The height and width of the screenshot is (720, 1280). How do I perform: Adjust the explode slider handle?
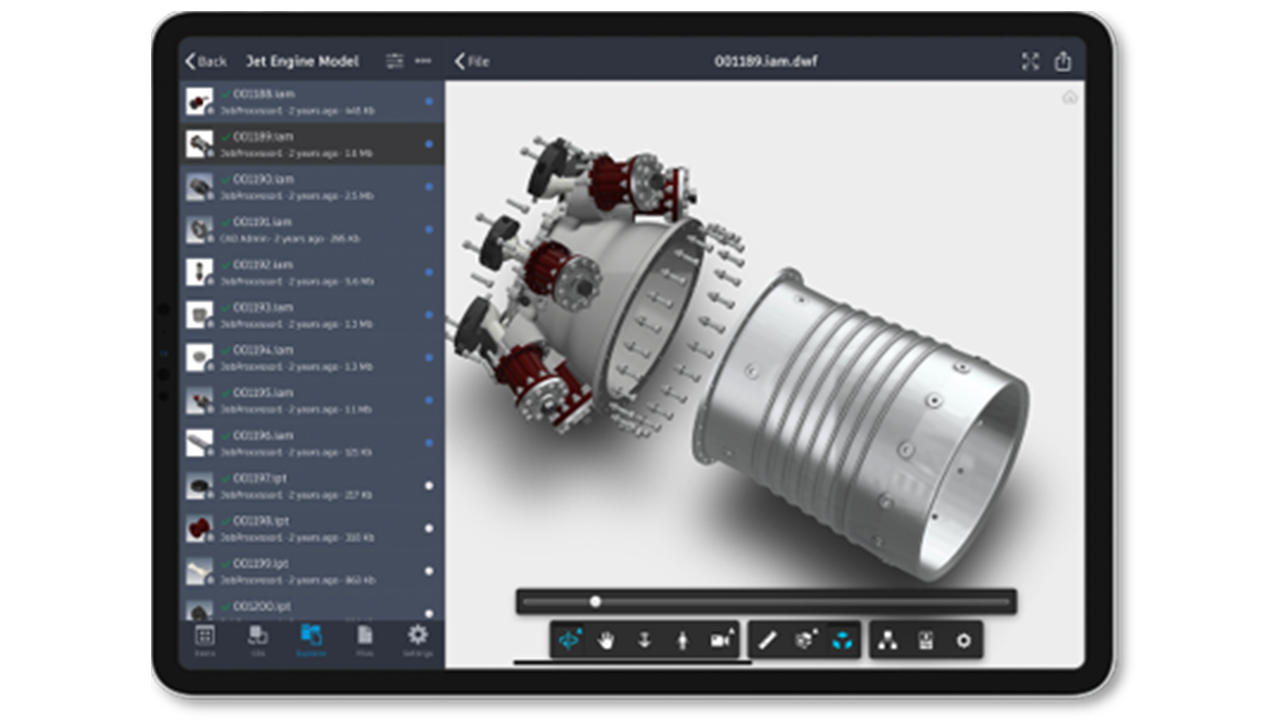click(595, 602)
